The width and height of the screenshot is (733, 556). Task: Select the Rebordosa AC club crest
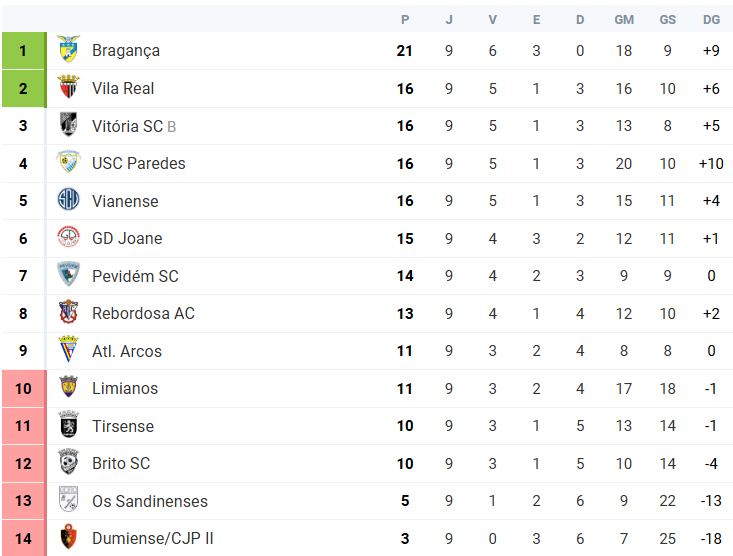(x=68, y=312)
